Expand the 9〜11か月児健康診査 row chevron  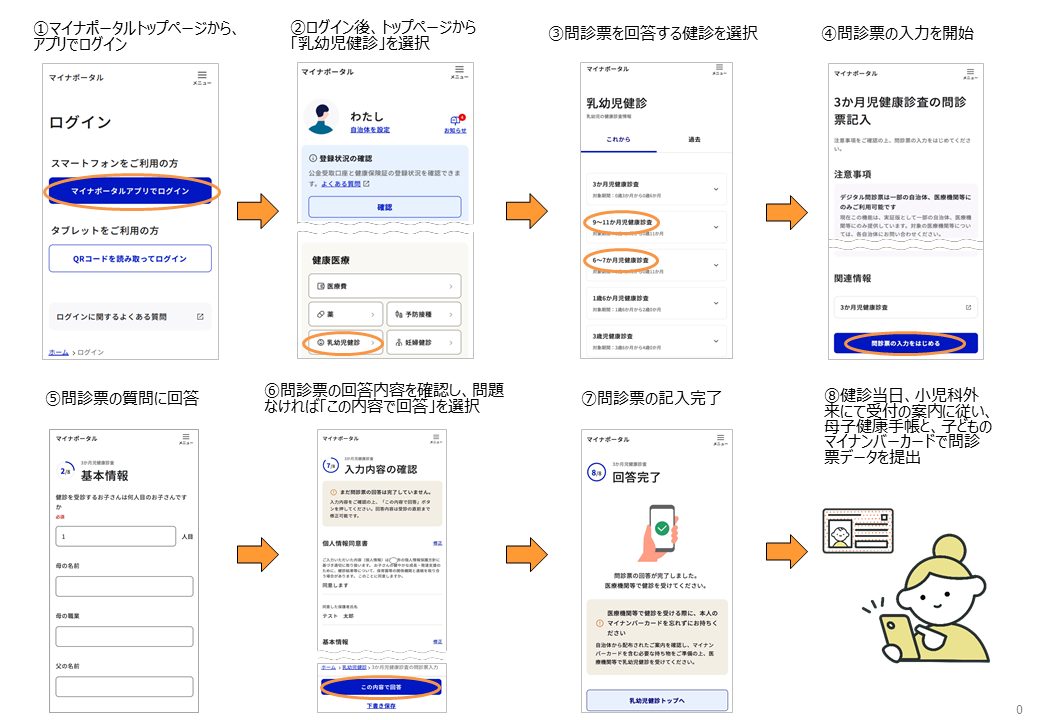[x=716, y=227]
